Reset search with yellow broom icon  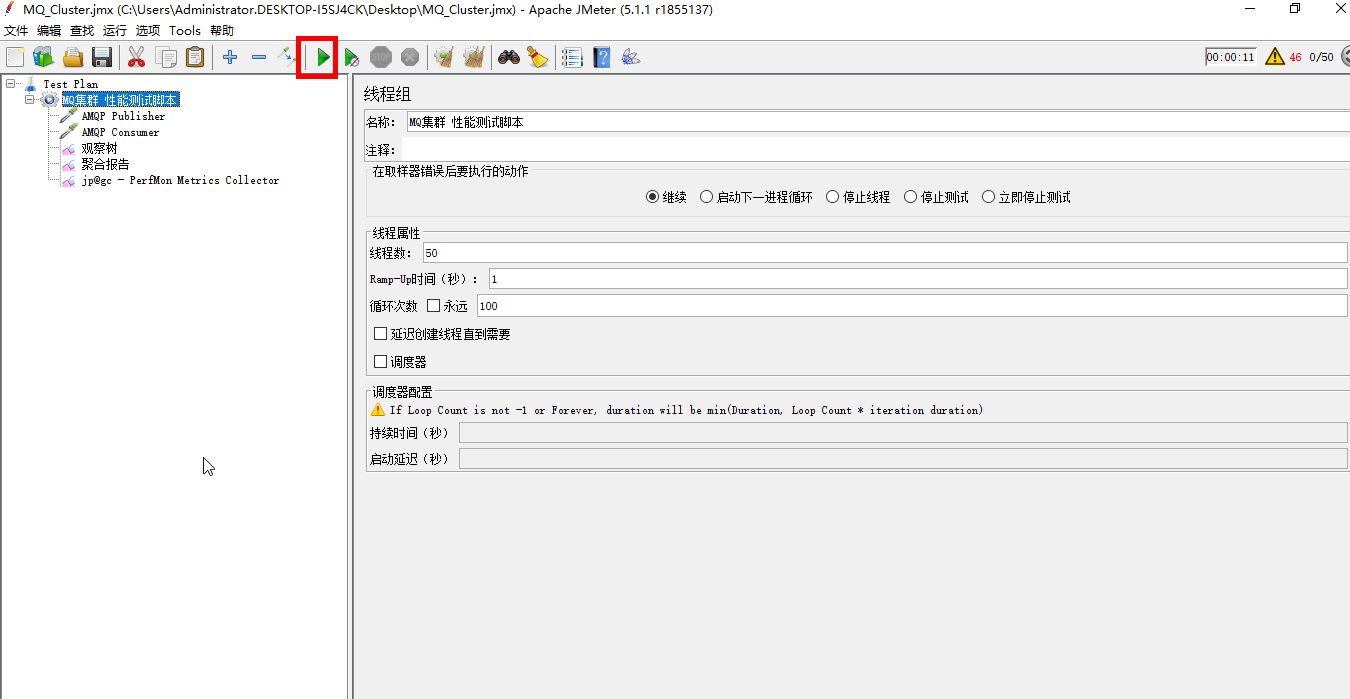click(x=538, y=57)
